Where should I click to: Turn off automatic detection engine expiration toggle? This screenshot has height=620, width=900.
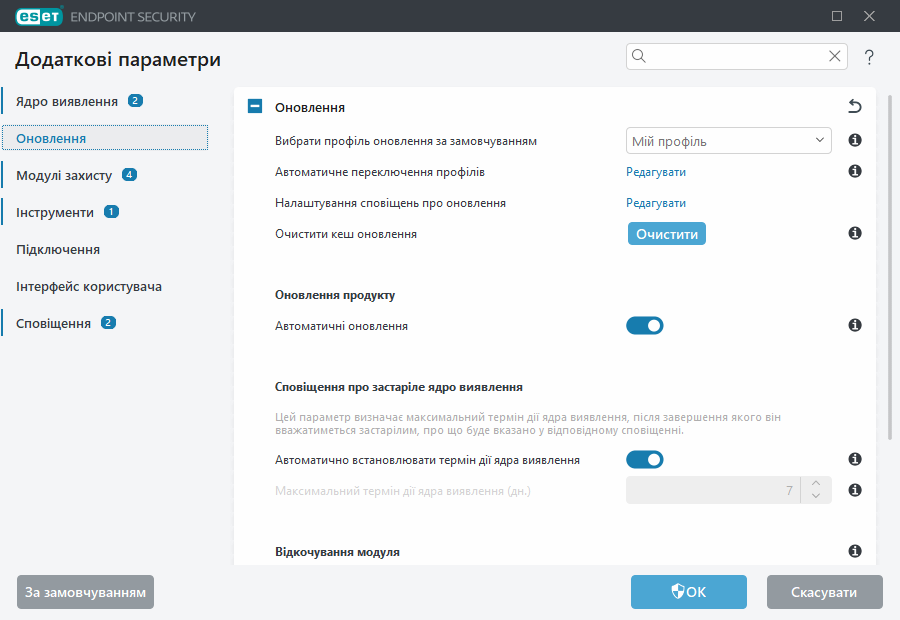coord(645,459)
